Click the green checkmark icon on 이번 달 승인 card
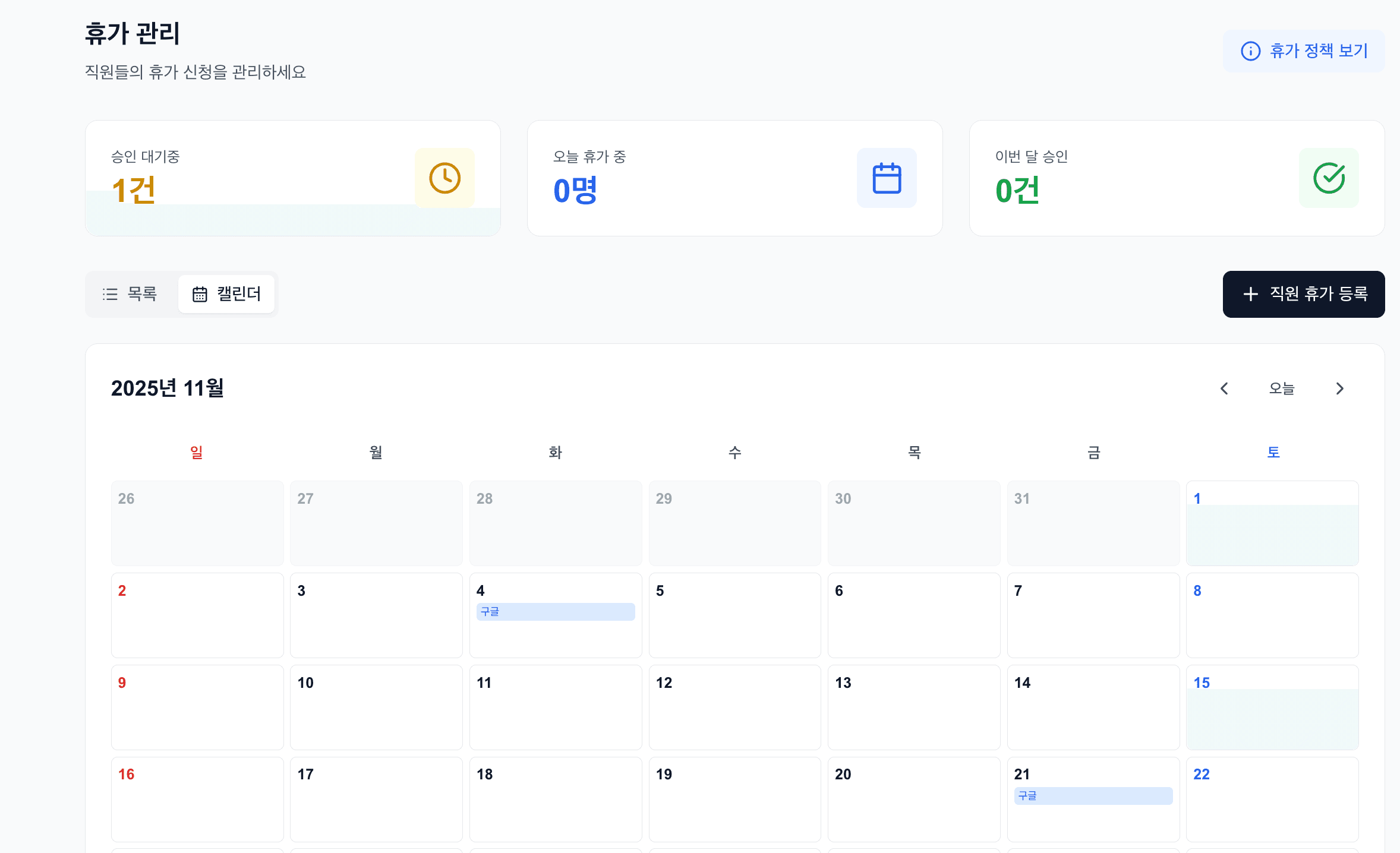Viewport: 1400px width, 853px height. tap(1329, 177)
